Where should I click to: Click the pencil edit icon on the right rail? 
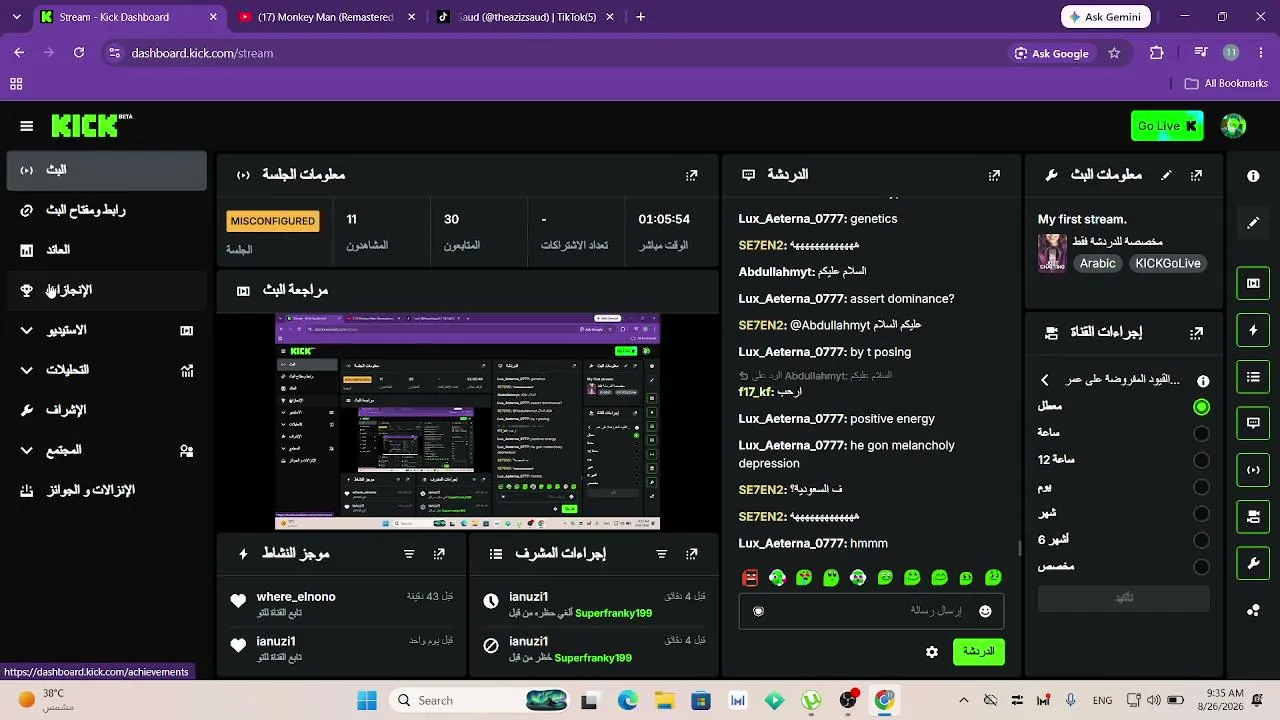point(1253,223)
